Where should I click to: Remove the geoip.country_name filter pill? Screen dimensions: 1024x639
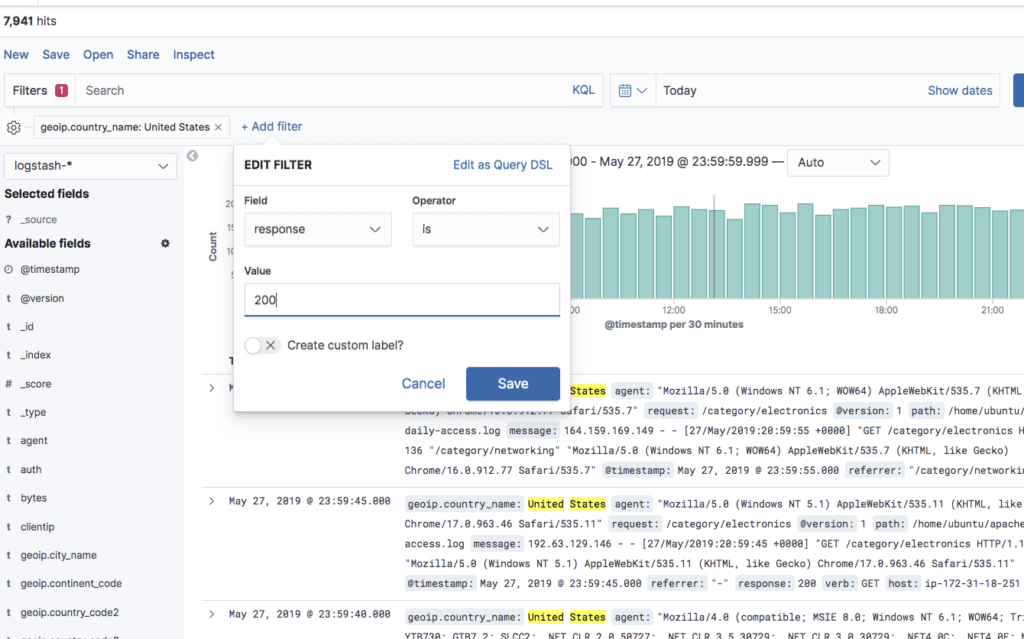[218, 127]
